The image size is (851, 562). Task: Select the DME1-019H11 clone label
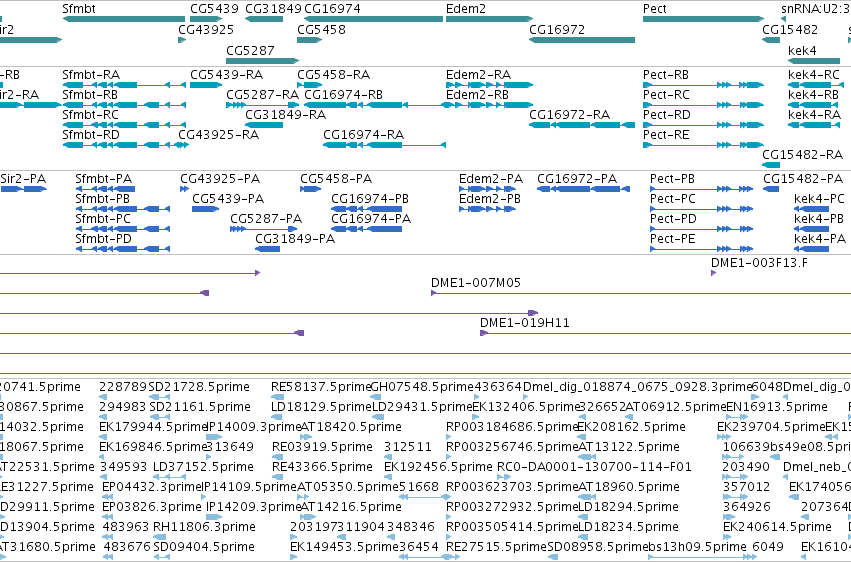coord(525,323)
